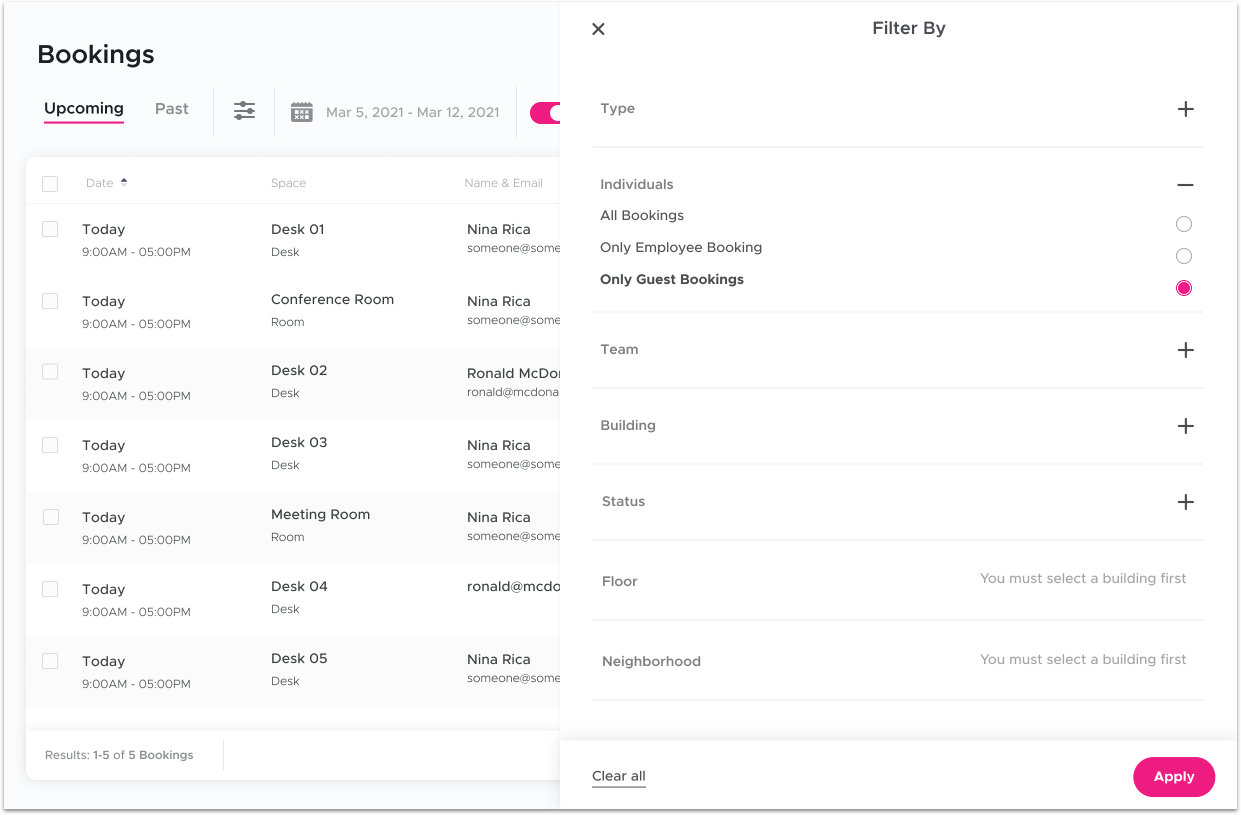This screenshot has height=815, width=1241.
Task: Switch to the Past tab
Action: [172, 109]
